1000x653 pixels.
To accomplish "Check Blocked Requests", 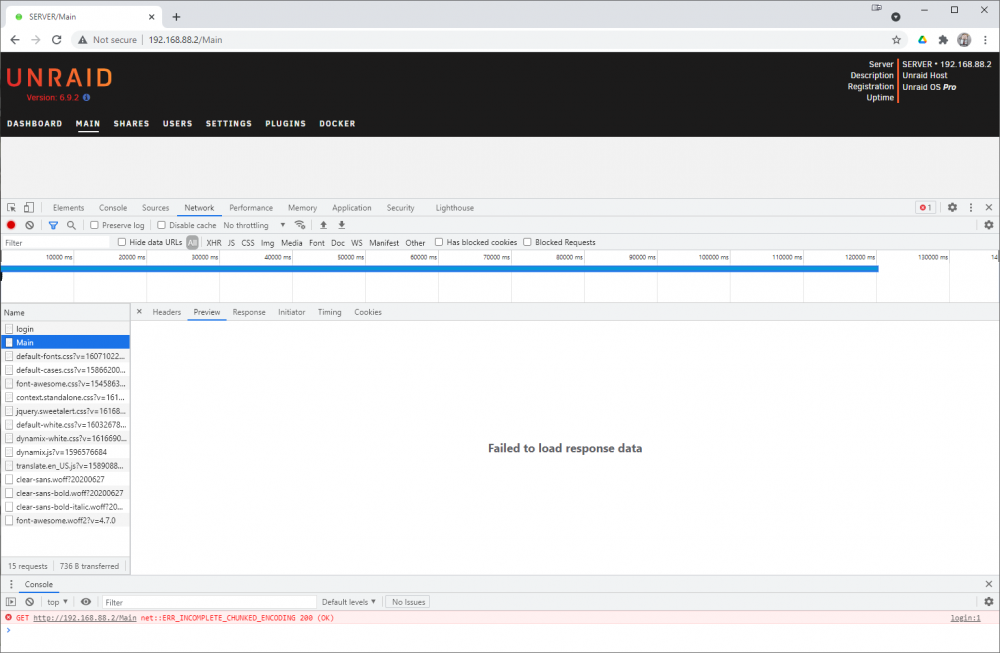I will coord(527,242).
